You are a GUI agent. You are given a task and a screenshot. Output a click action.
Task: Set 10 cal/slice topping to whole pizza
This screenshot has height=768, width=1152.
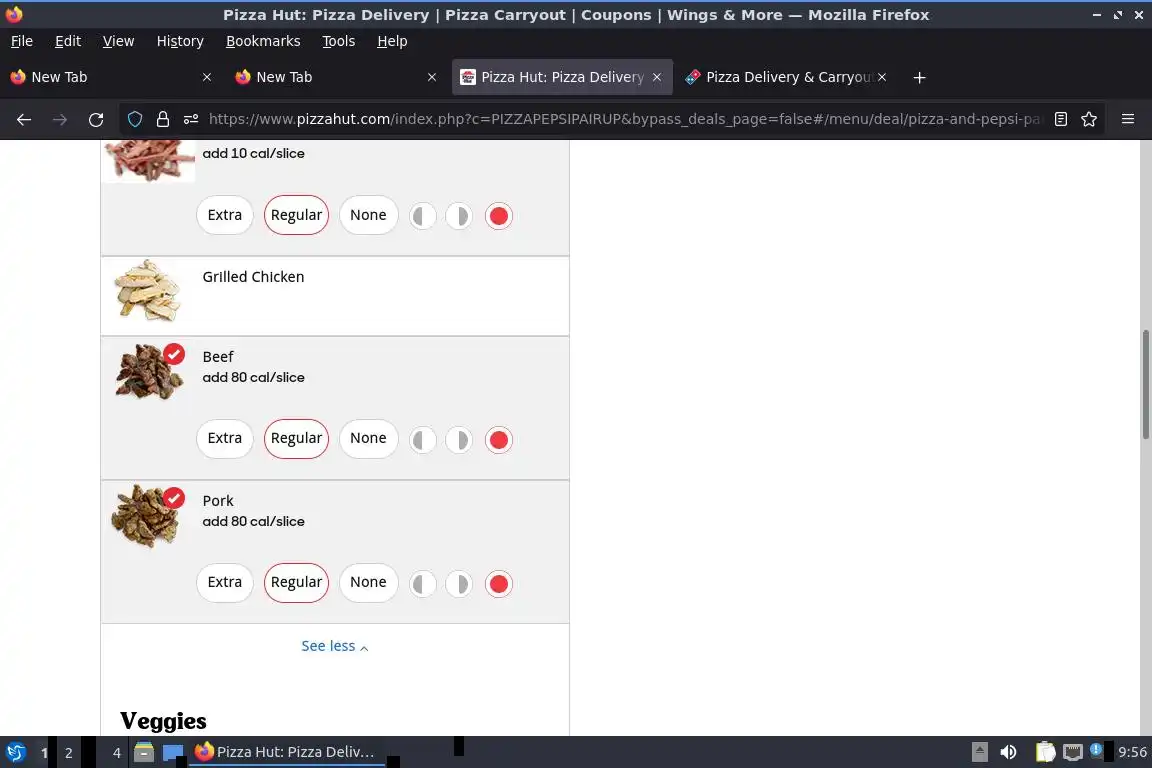point(498,217)
